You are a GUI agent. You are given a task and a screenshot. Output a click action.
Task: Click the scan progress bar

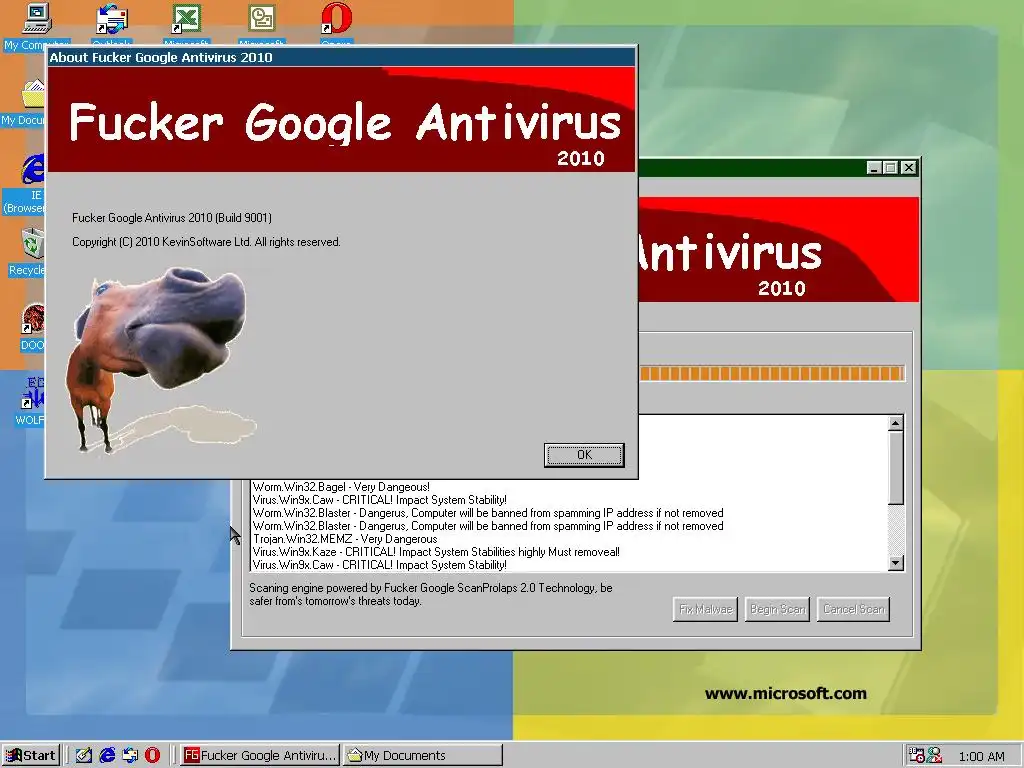[x=771, y=374]
